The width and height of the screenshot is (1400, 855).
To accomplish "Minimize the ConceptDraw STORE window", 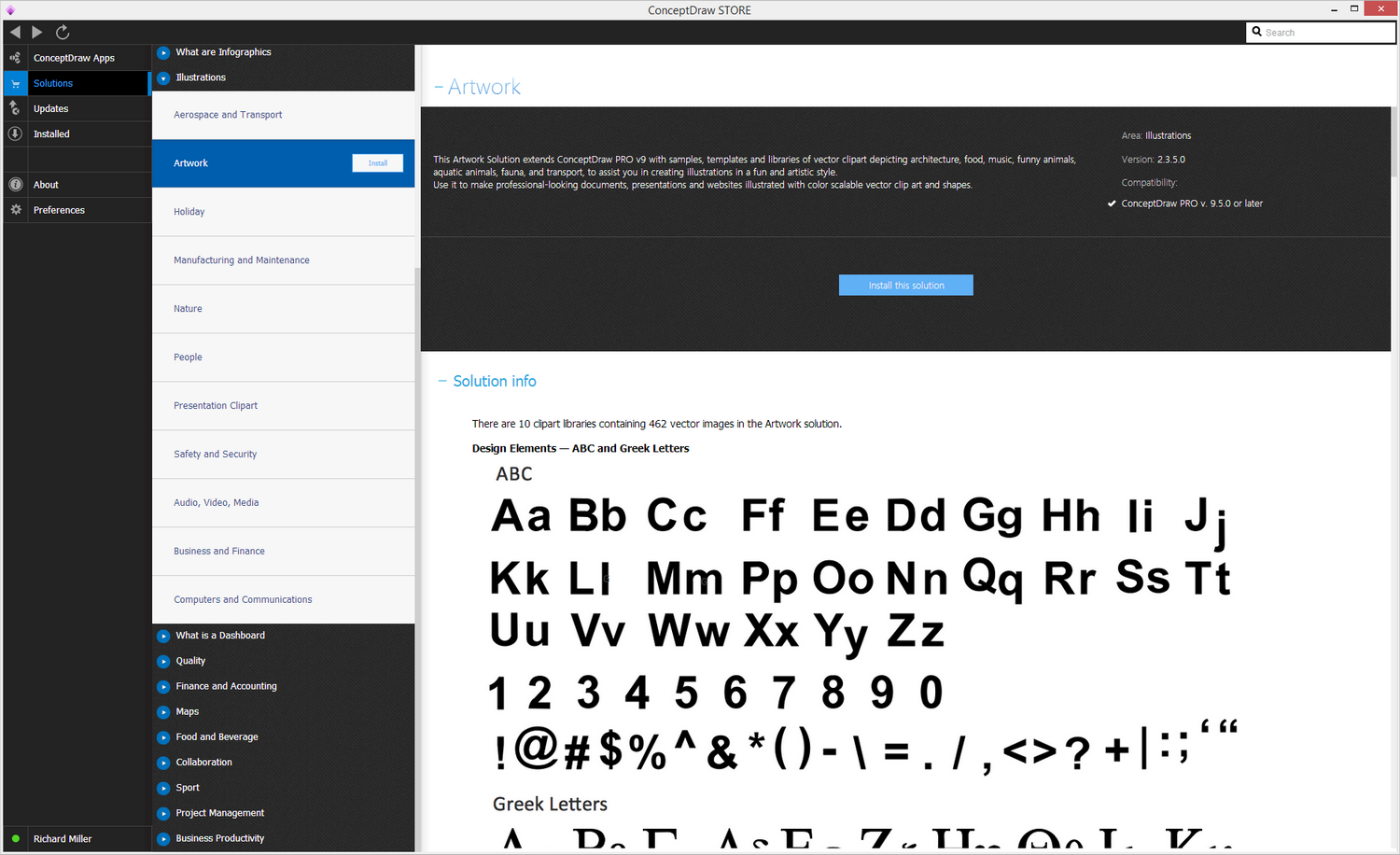I will [1334, 9].
